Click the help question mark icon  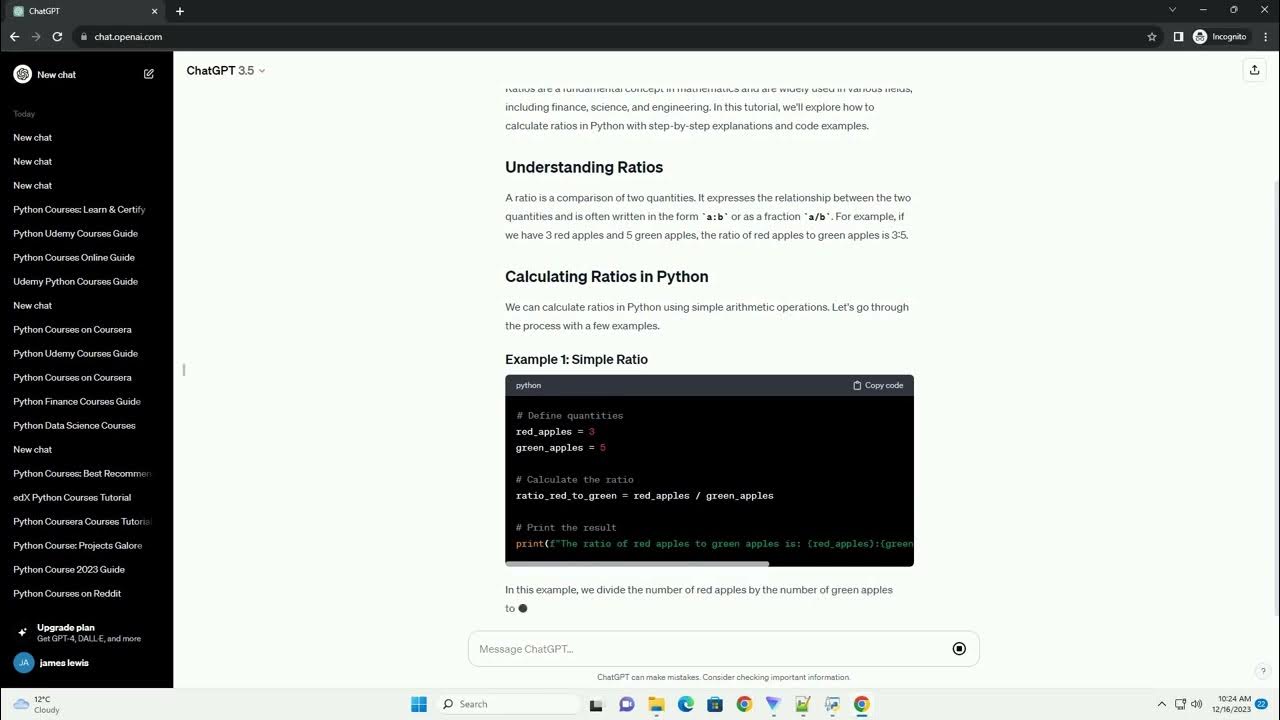click(x=1262, y=671)
